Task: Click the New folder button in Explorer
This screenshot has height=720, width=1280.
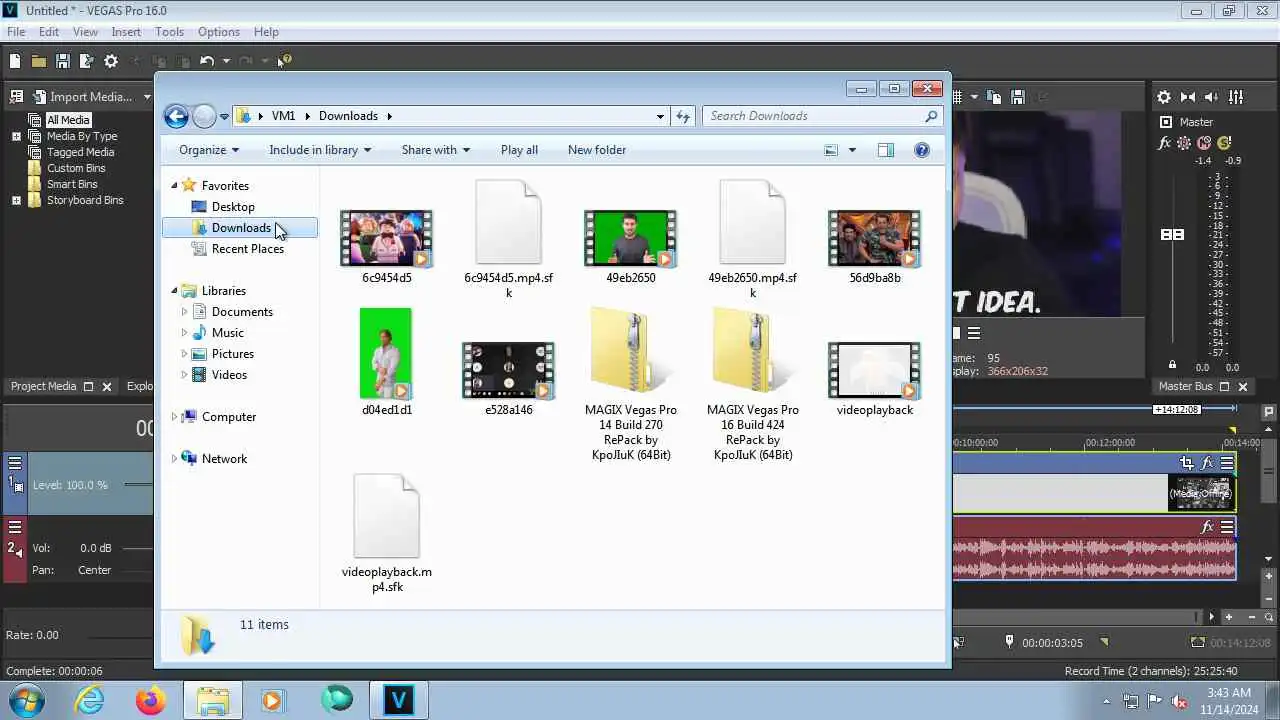Action: pyautogui.click(x=597, y=150)
